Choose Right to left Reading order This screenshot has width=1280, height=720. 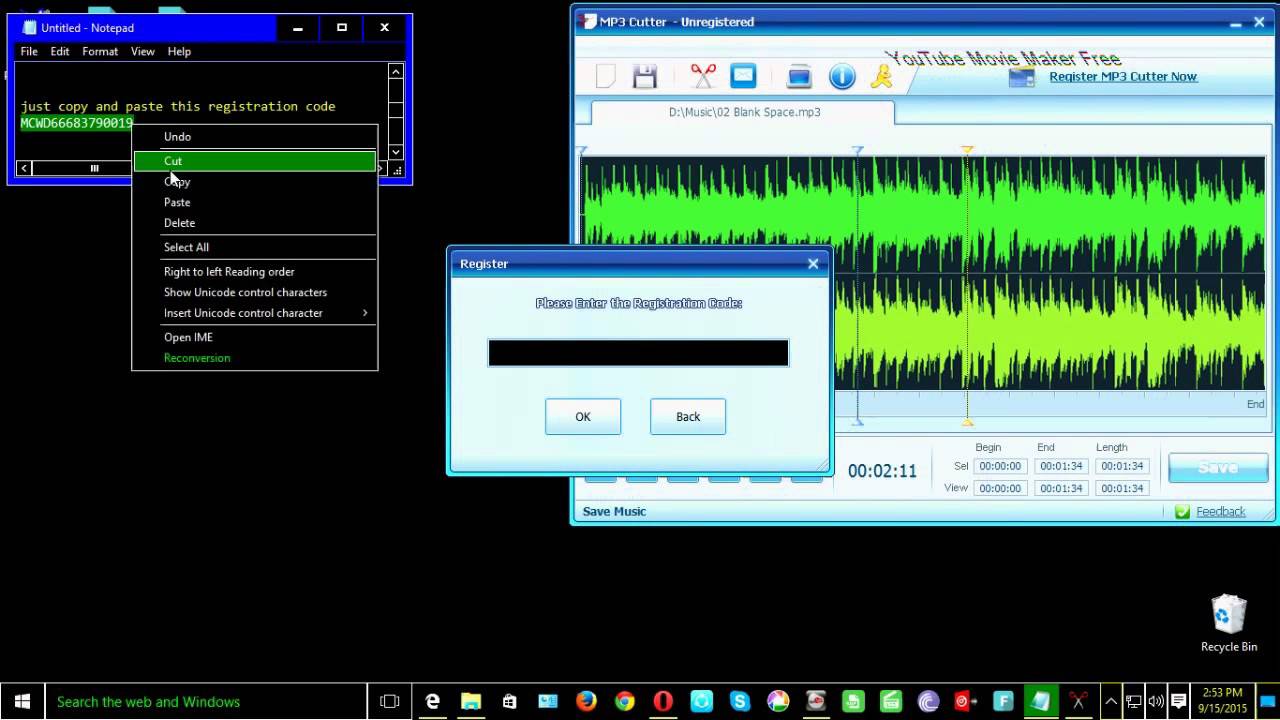point(255,272)
